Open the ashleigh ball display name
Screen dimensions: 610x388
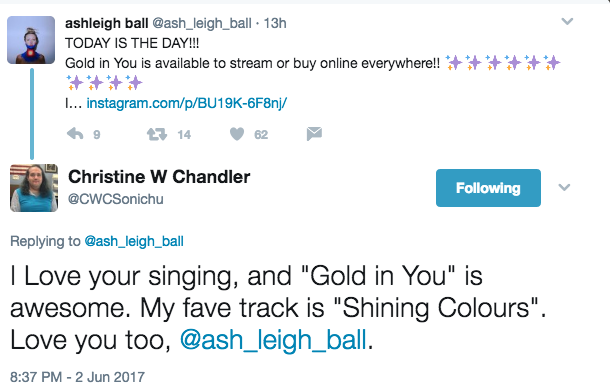107,23
